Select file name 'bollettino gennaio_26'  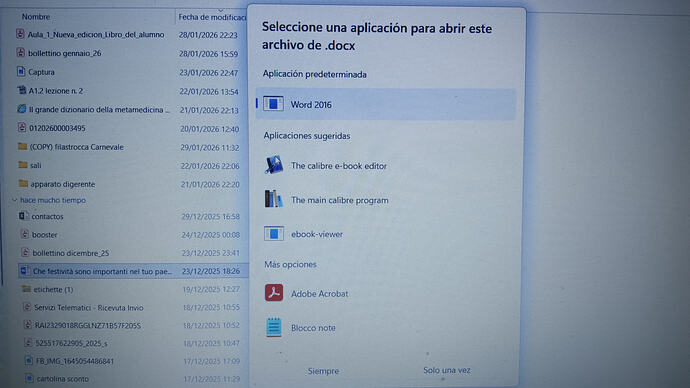click(65, 53)
